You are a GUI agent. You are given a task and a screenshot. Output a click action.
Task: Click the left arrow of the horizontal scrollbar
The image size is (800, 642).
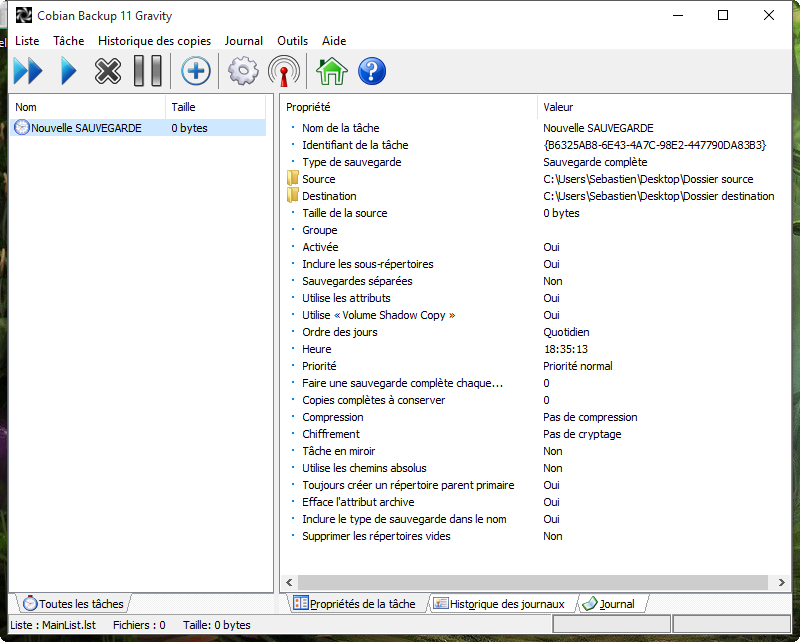point(289,582)
